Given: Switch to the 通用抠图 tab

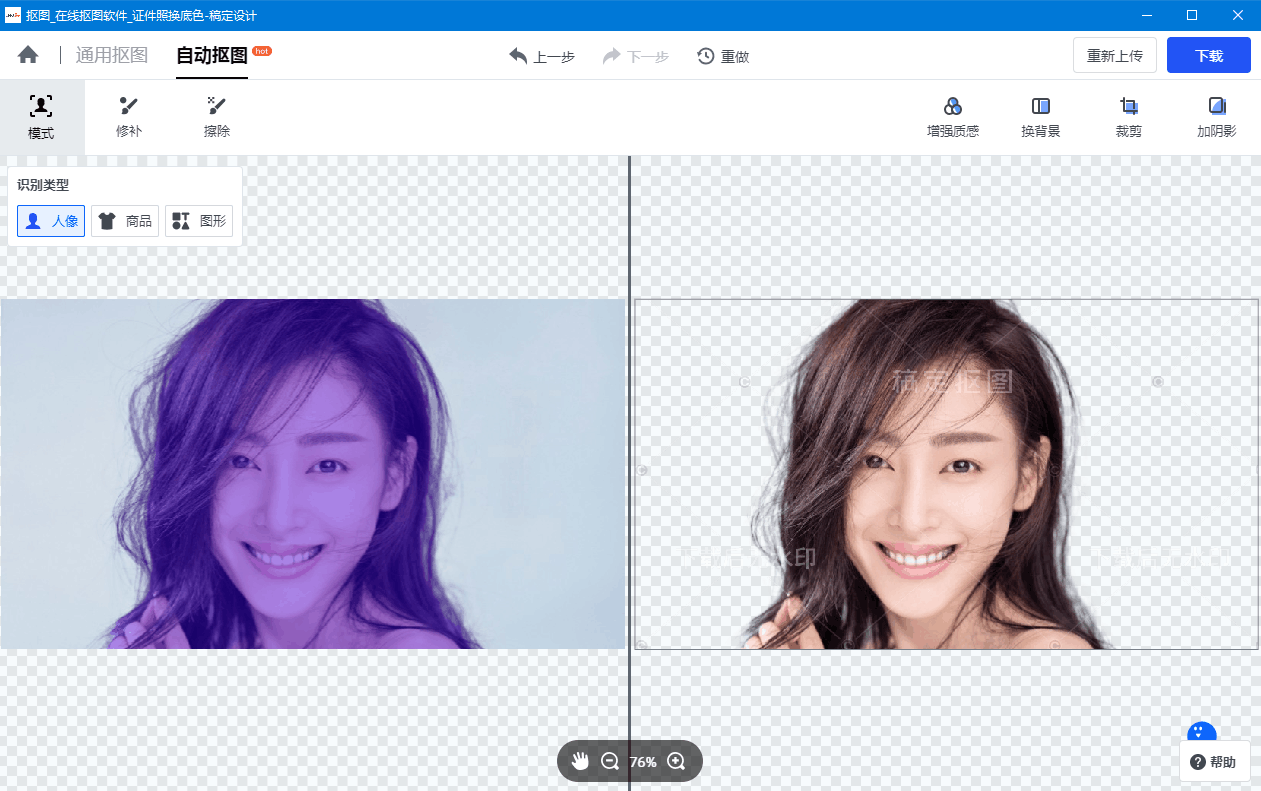Looking at the screenshot, I should [112, 56].
